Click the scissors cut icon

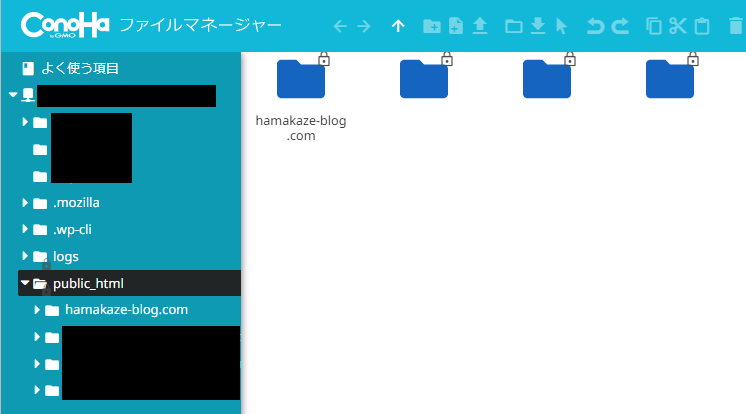tap(678, 26)
